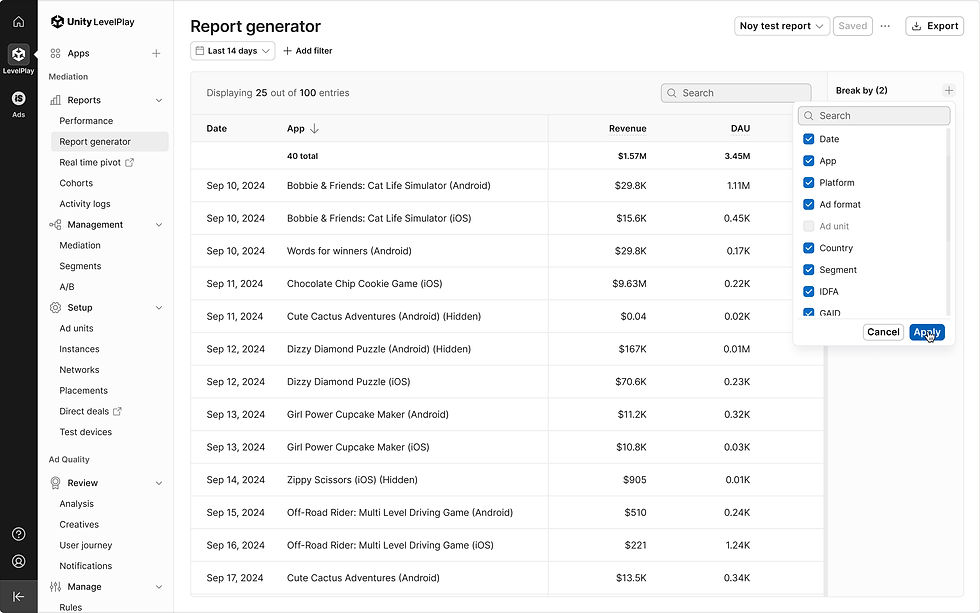980x613 pixels.
Task: Click the magnifier icon in popup search
Action: 809,116
